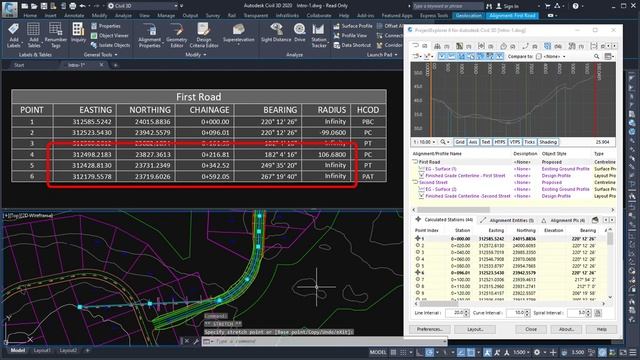Expand the Launch Pad panel
Screen dimensions: 640x360
point(382,54)
